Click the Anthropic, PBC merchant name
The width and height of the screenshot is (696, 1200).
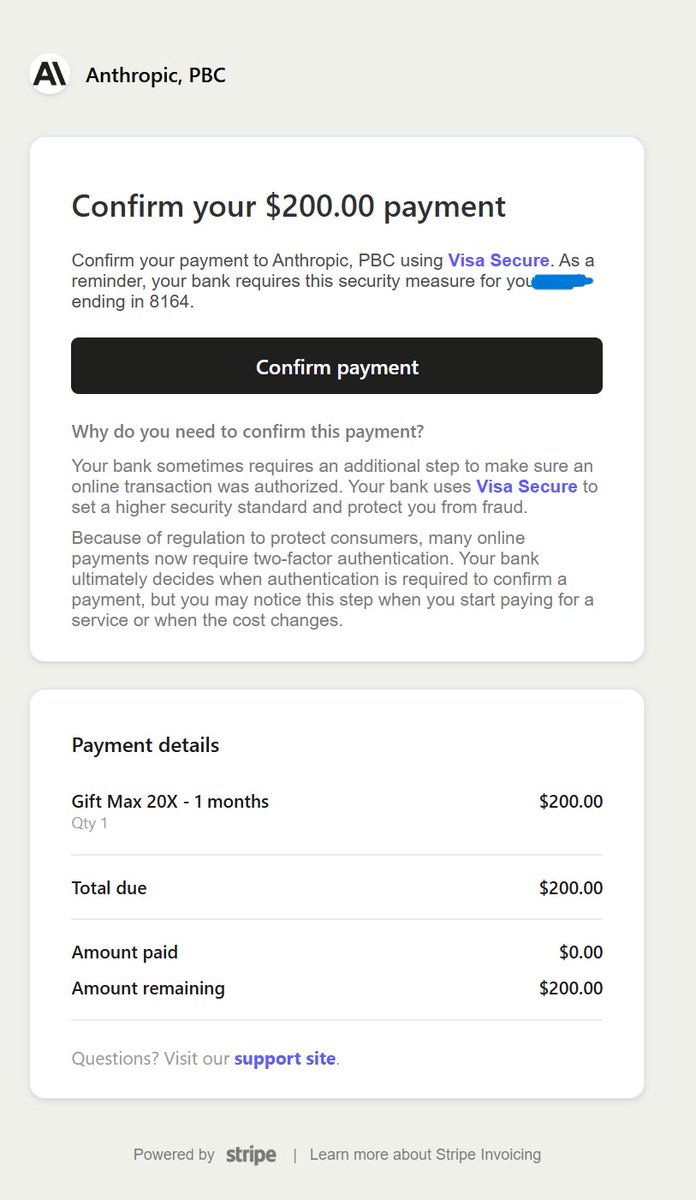[x=156, y=75]
